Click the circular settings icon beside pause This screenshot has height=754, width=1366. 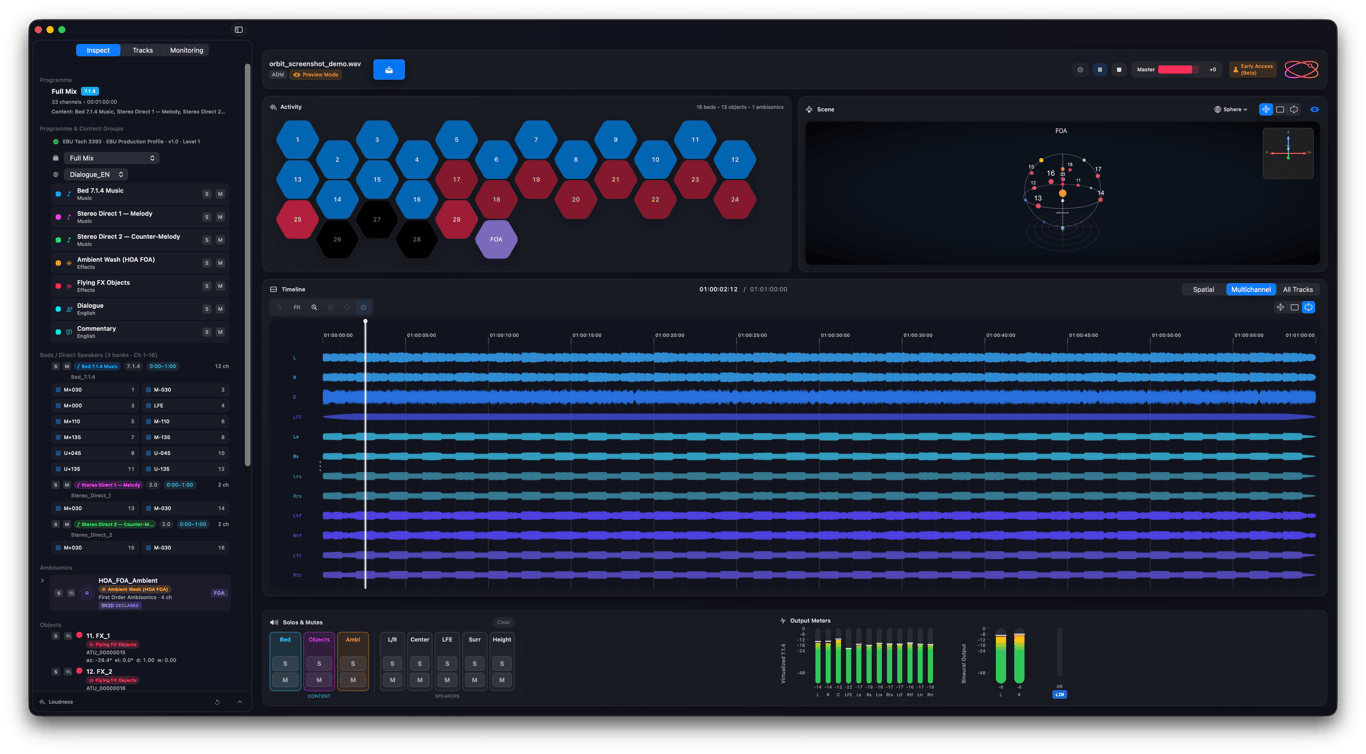[1080, 70]
